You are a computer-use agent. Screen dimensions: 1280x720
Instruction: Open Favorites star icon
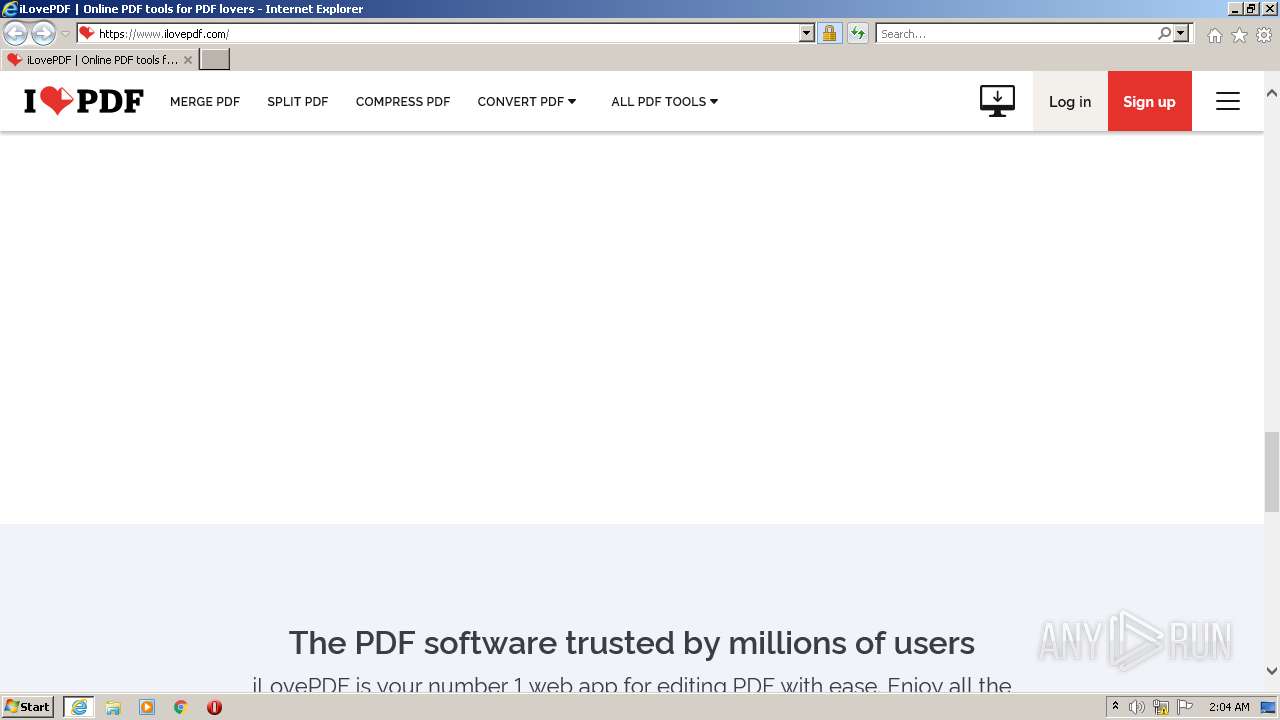click(1239, 35)
